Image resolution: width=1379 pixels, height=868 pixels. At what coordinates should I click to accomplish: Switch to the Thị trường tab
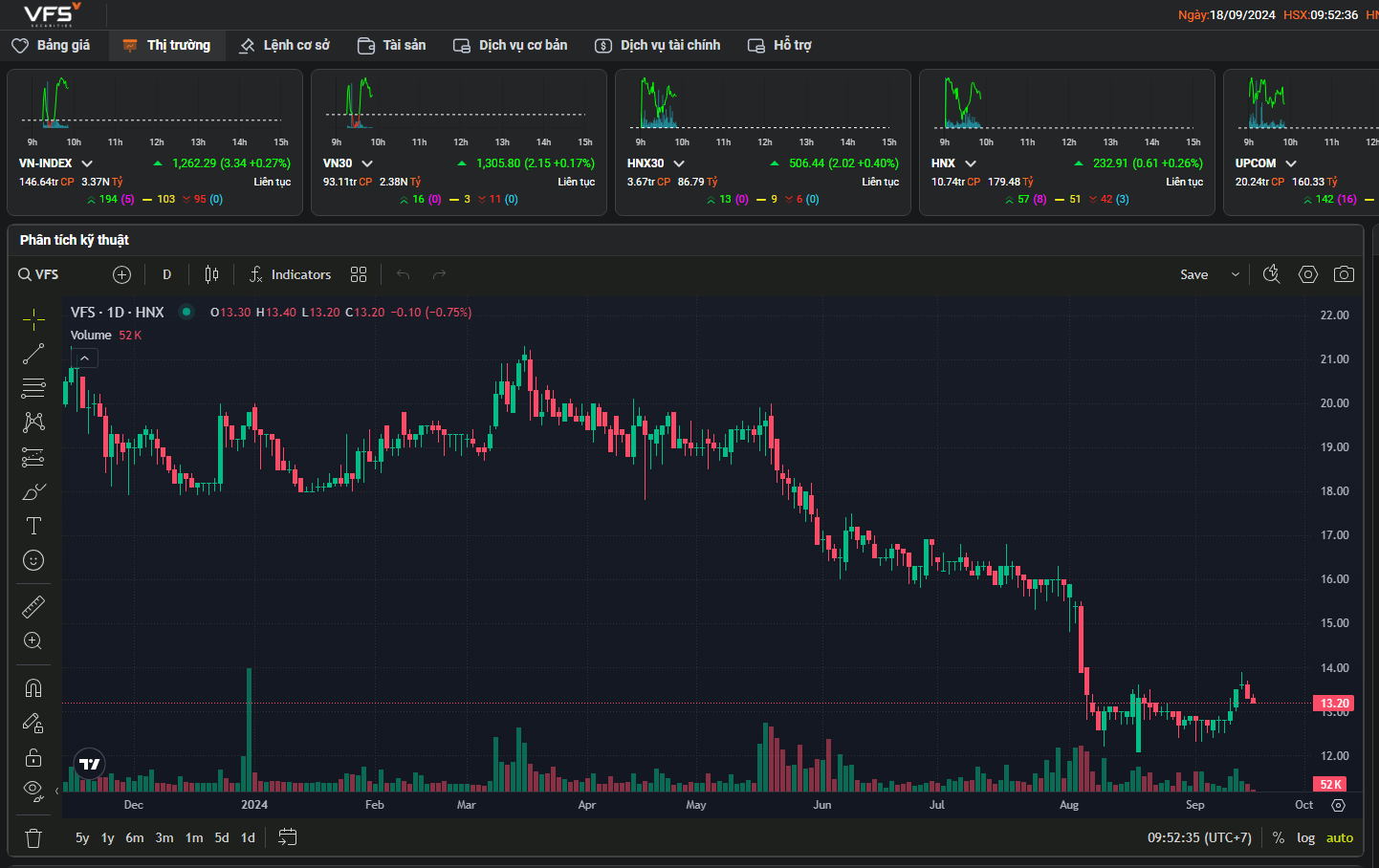click(166, 45)
